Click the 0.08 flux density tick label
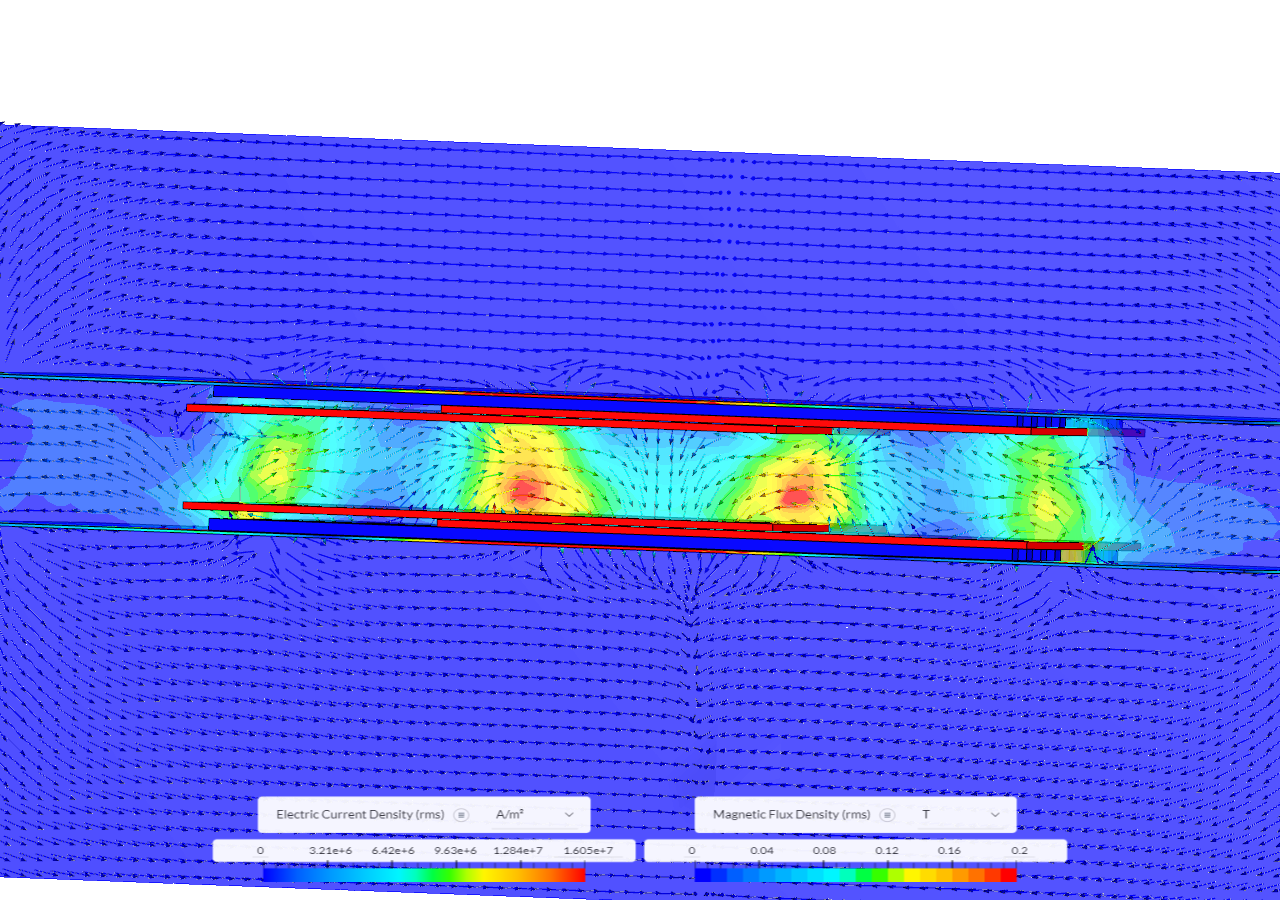The height and width of the screenshot is (900, 1280). point(823,850)
